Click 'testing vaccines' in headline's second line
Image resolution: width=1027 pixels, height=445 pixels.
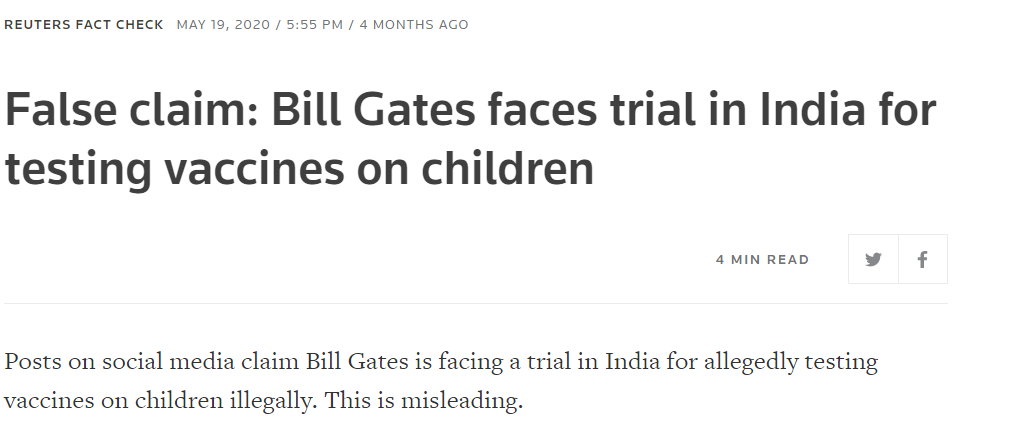(x=175, y=168)
